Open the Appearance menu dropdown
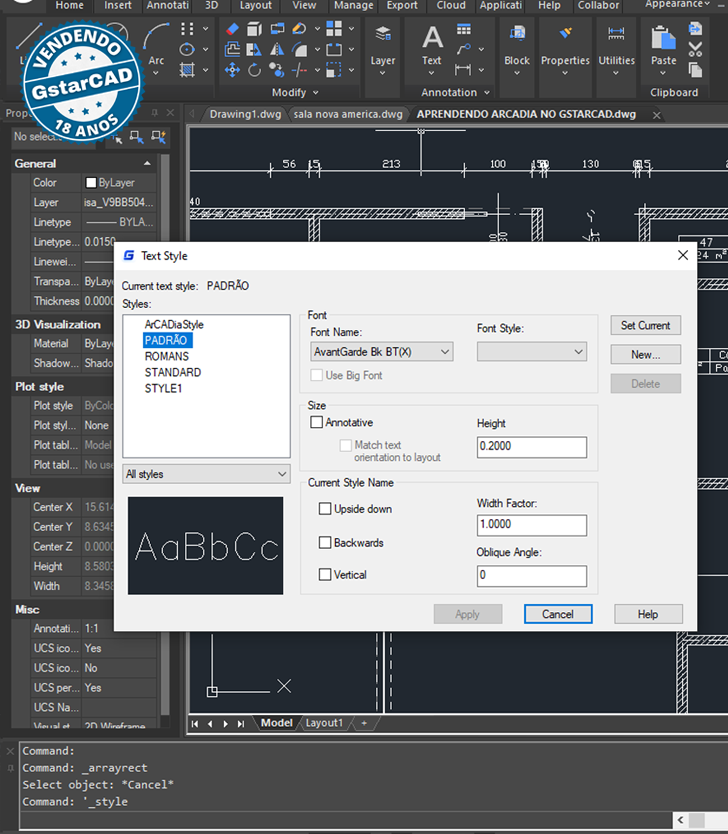This screenshot has width=728, height=834. coord(677,5)
